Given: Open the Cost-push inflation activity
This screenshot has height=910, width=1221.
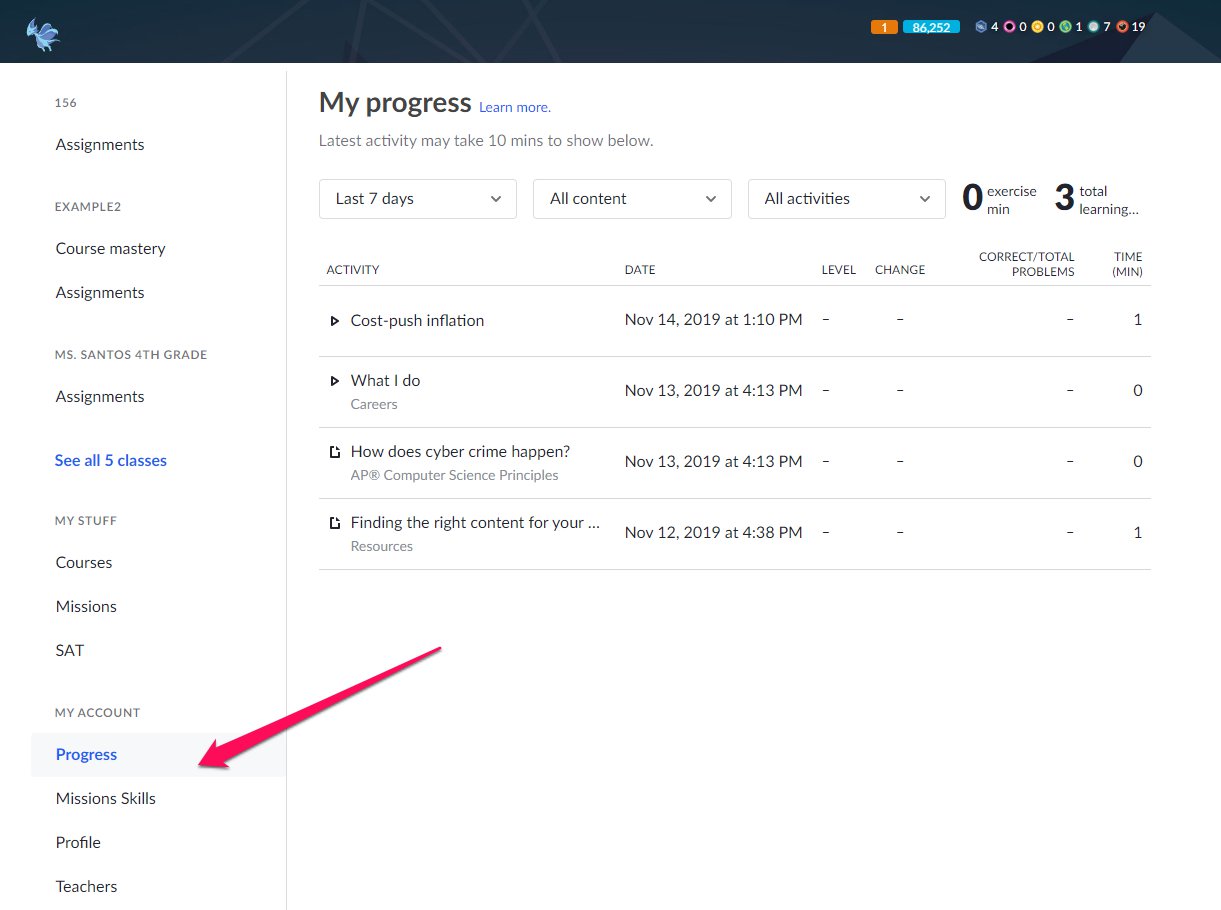Looking at the screenshot, I should coord(417,321).
